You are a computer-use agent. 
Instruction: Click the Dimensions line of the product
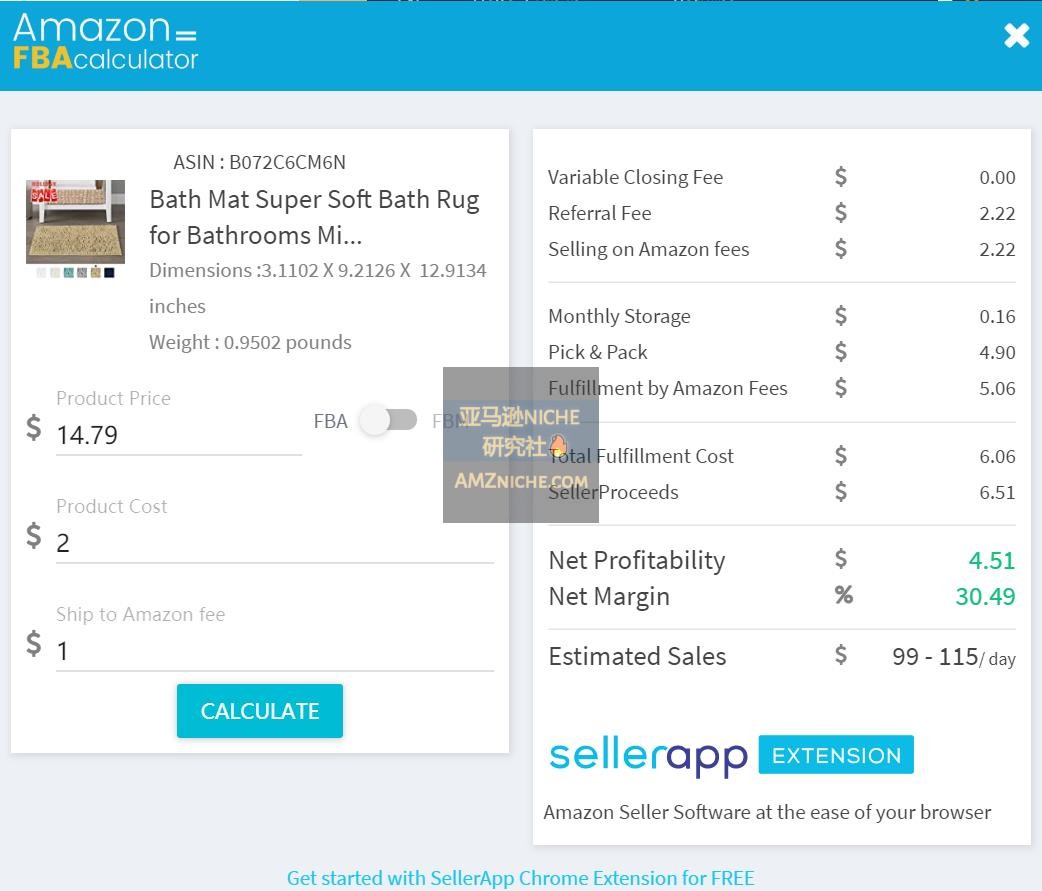tap(318, 288)
